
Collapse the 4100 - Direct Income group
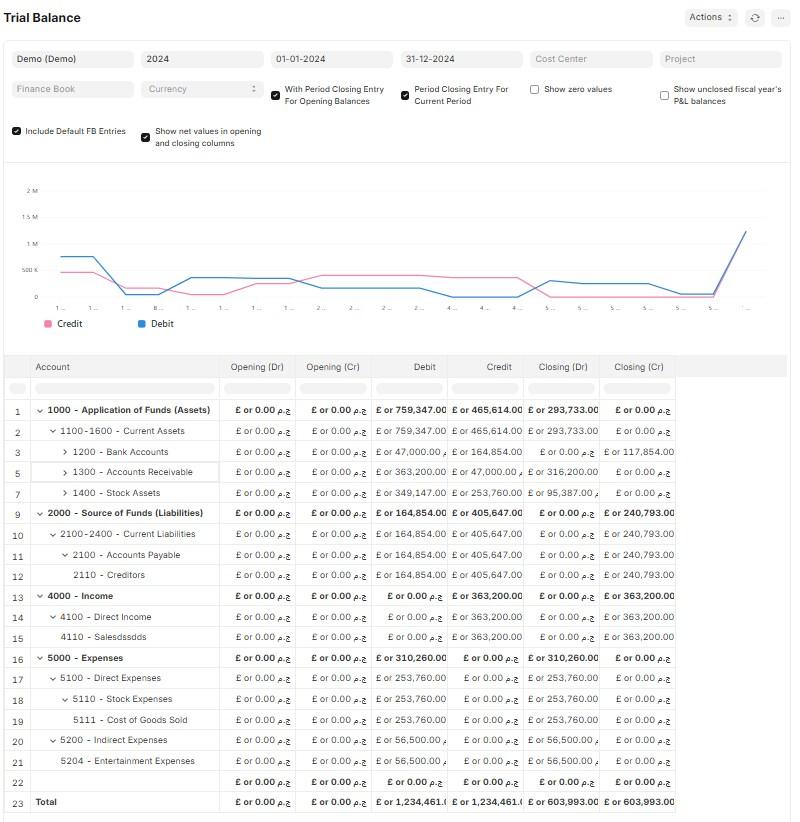point(53,617)
